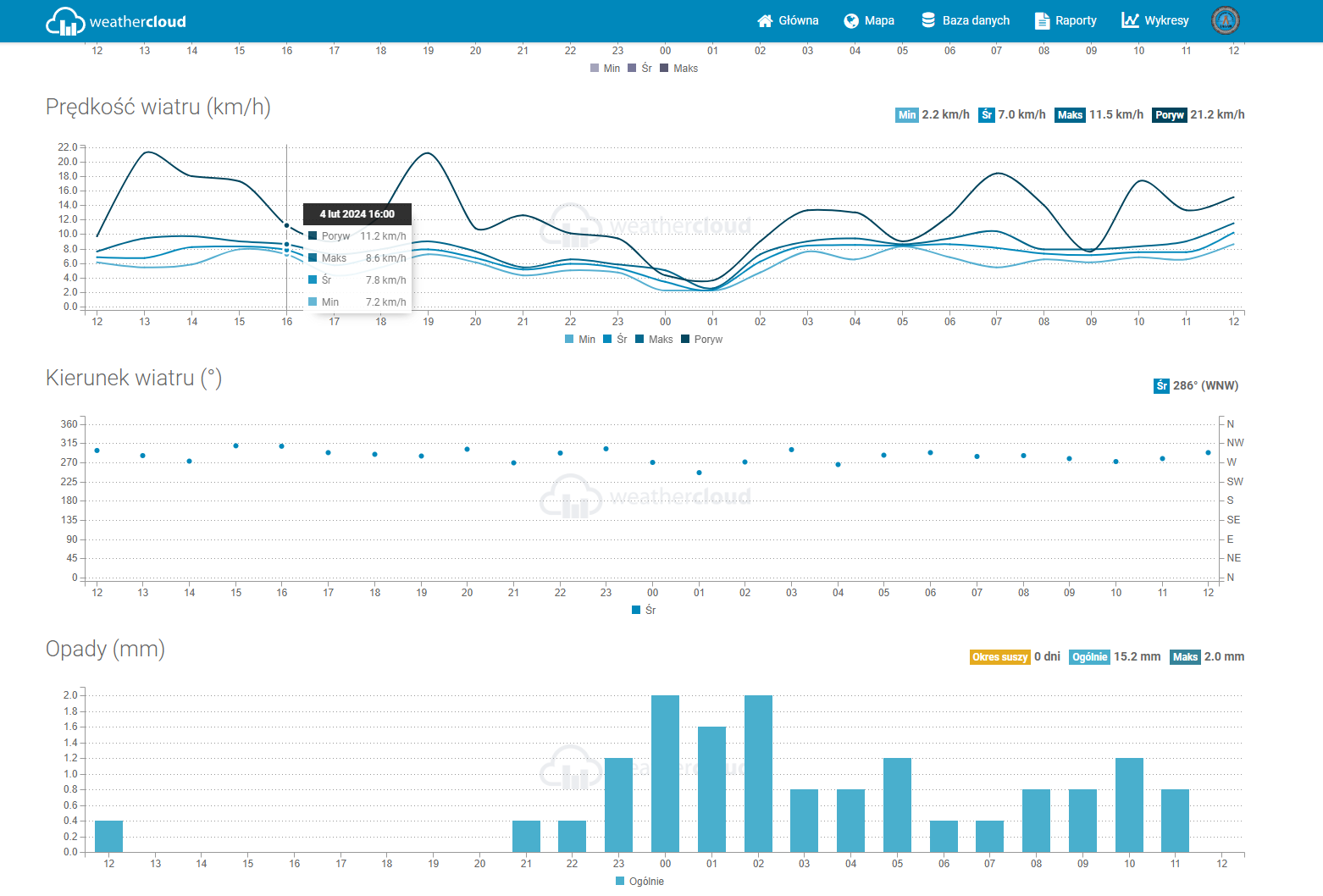Click the Okres suszy orange badge

(x=999, y=657)
